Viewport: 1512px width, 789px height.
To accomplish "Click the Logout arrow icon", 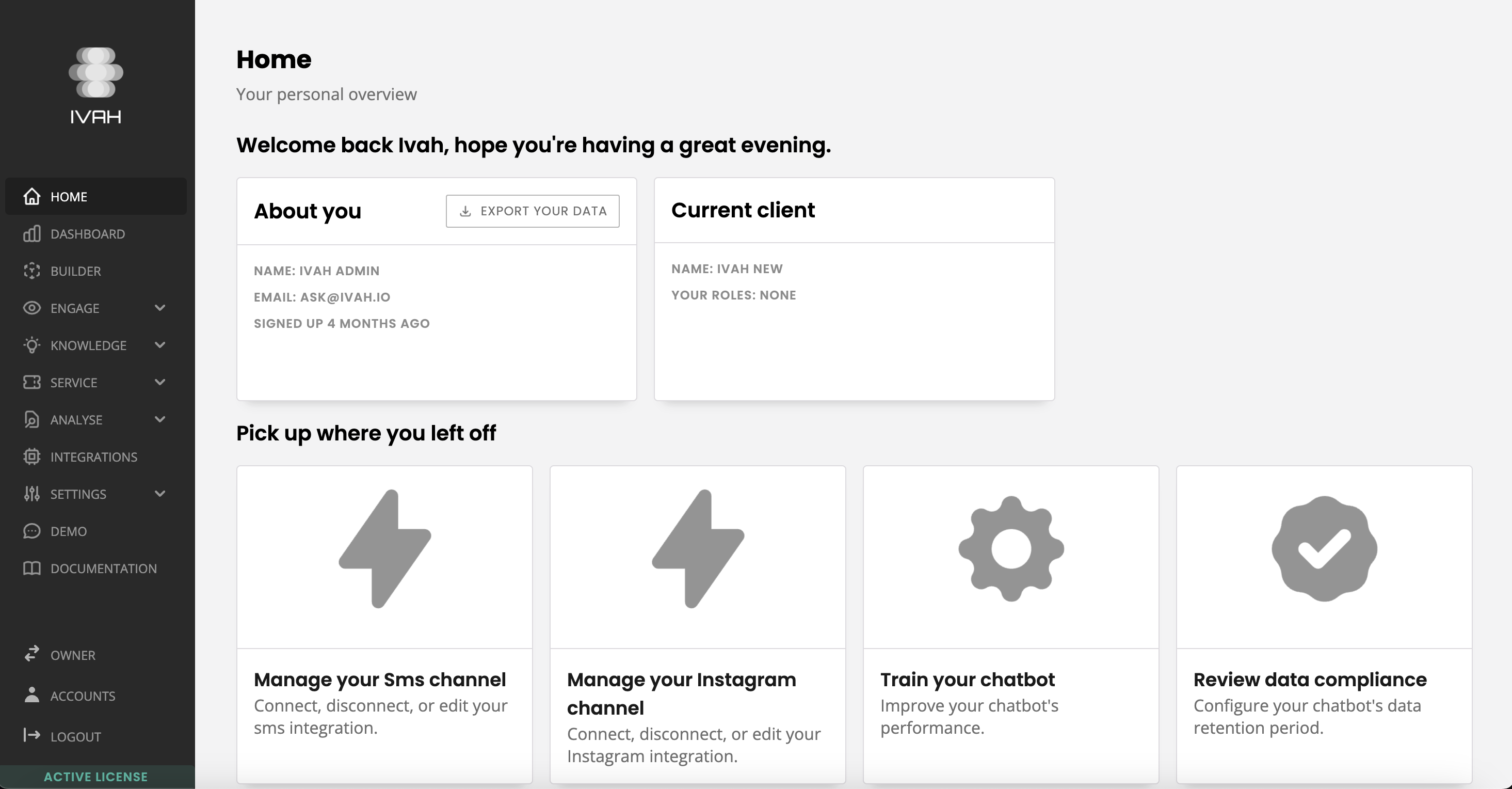I will pyautogui.click(x=31, y=735).
